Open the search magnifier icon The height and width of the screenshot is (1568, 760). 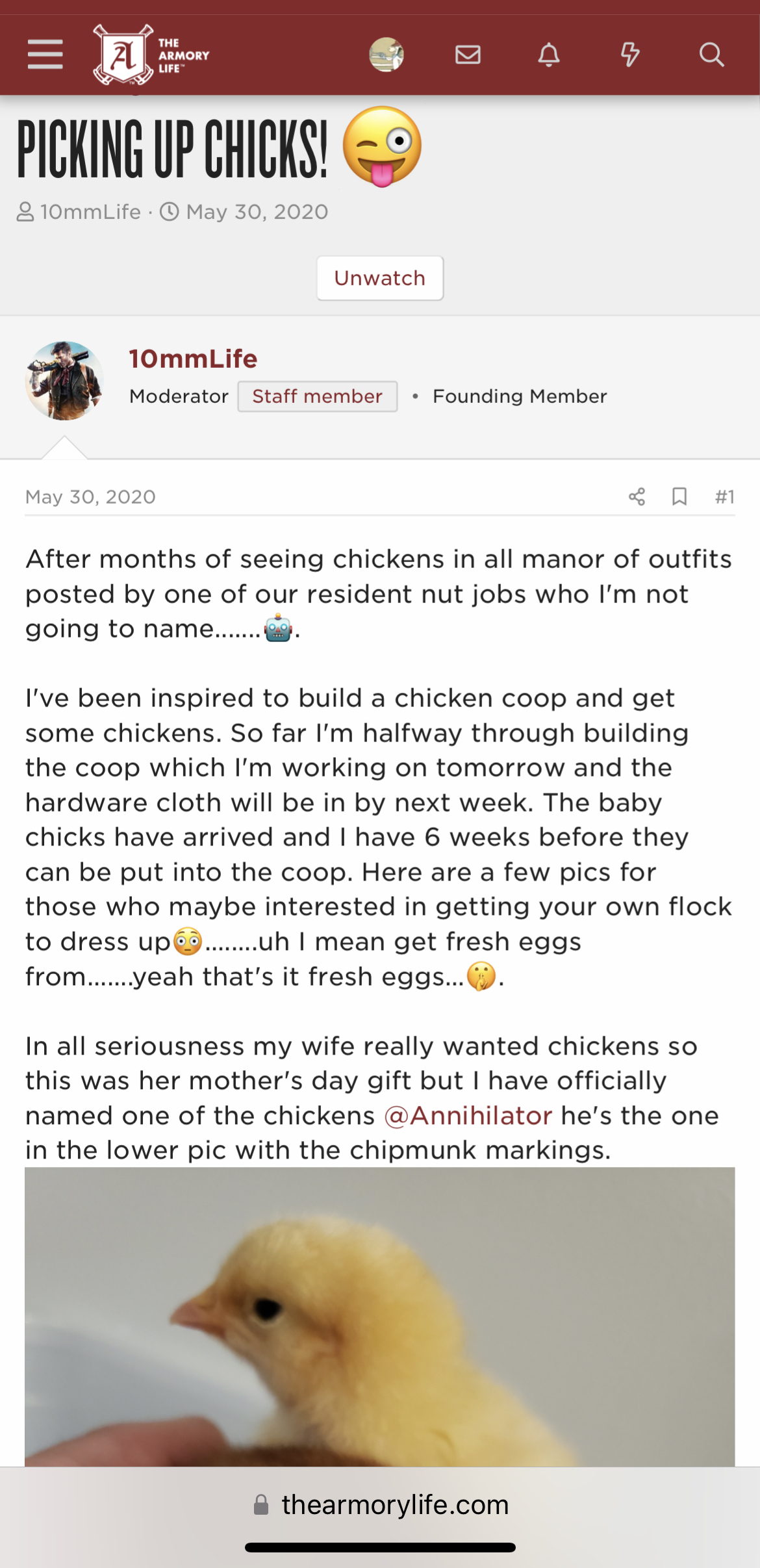pyautogui.click(x=711, y=55)
